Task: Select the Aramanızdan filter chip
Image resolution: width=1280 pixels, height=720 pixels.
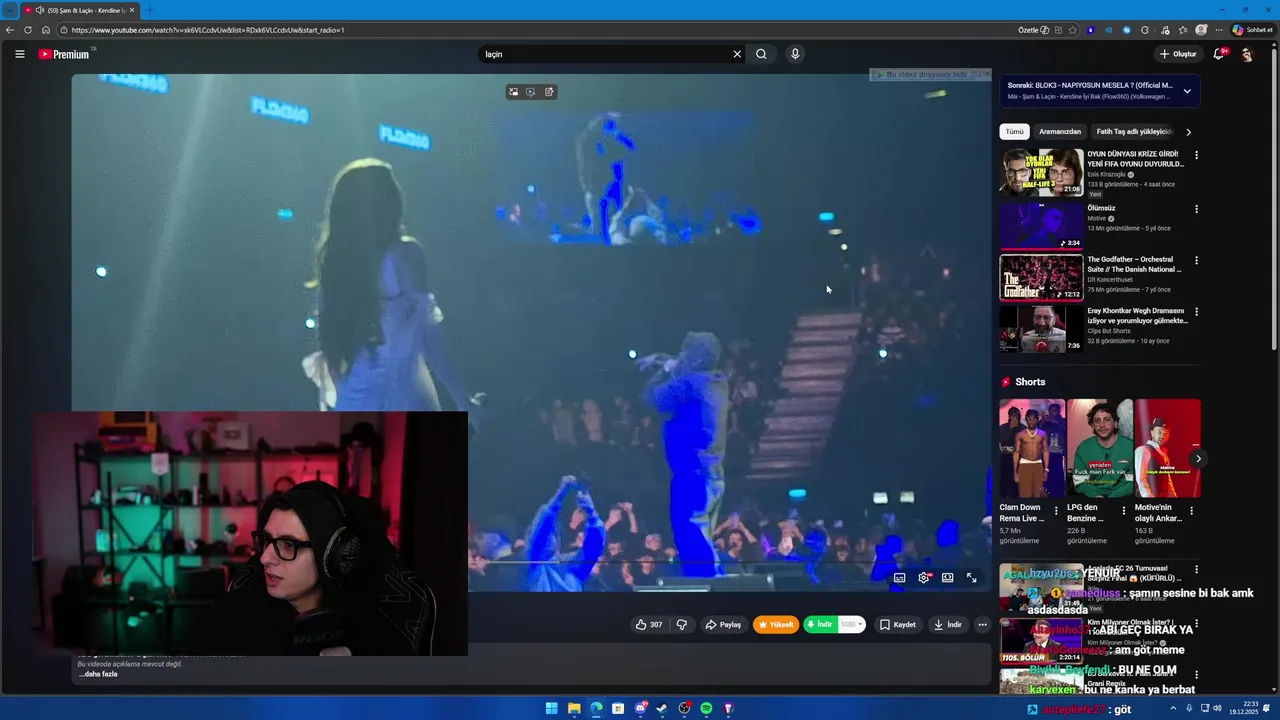Action: [1060, 132]
